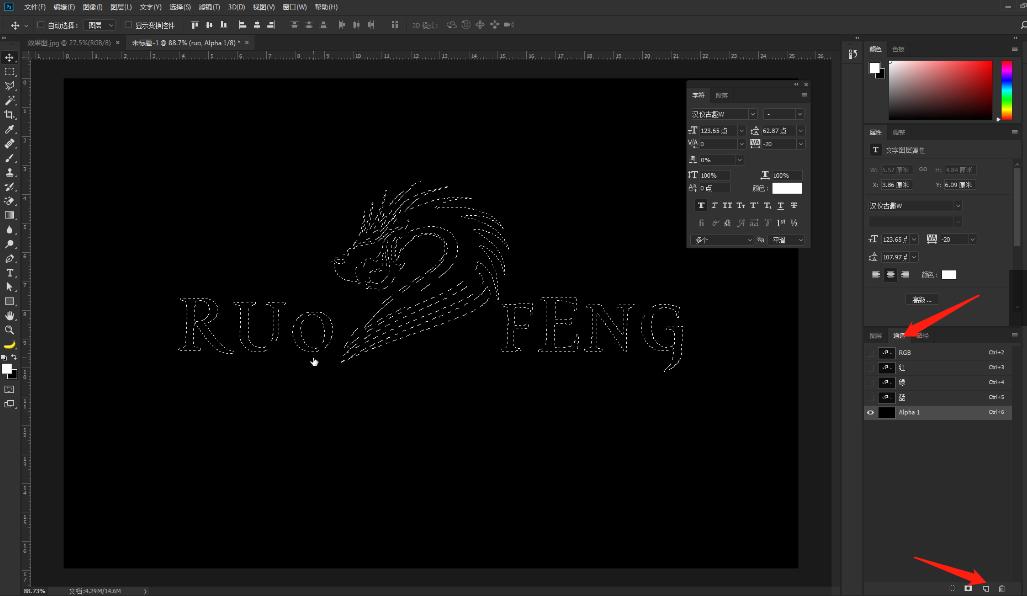Click text color swatch in Properties panel
The width and height of the screenshot is (1027, 596).
tap(948, 274)
